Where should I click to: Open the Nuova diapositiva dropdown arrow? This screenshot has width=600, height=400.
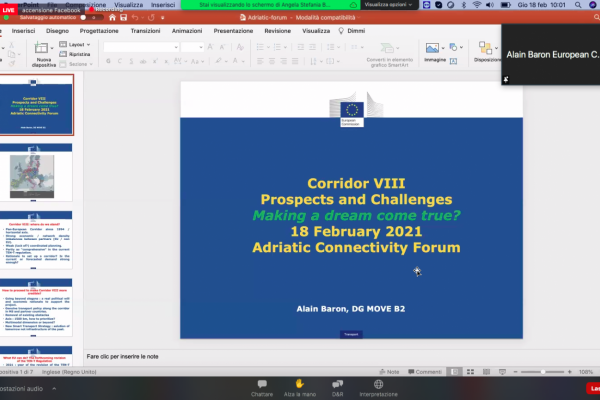[52, 48]
